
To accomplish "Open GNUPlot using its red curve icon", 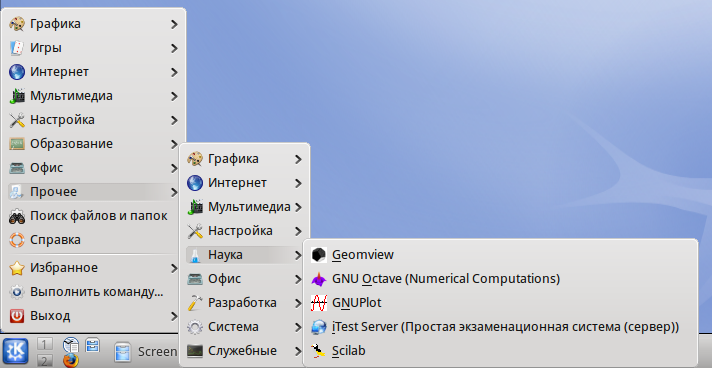I will (x=319, y=303).
